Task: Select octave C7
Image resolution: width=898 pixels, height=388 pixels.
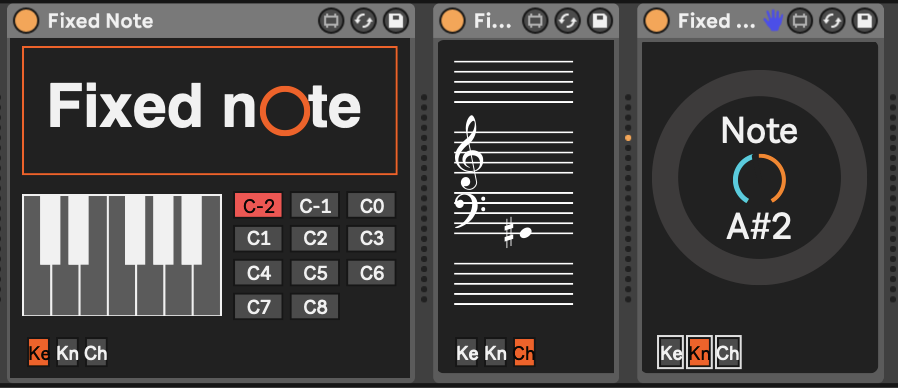Action: [258, 307]
